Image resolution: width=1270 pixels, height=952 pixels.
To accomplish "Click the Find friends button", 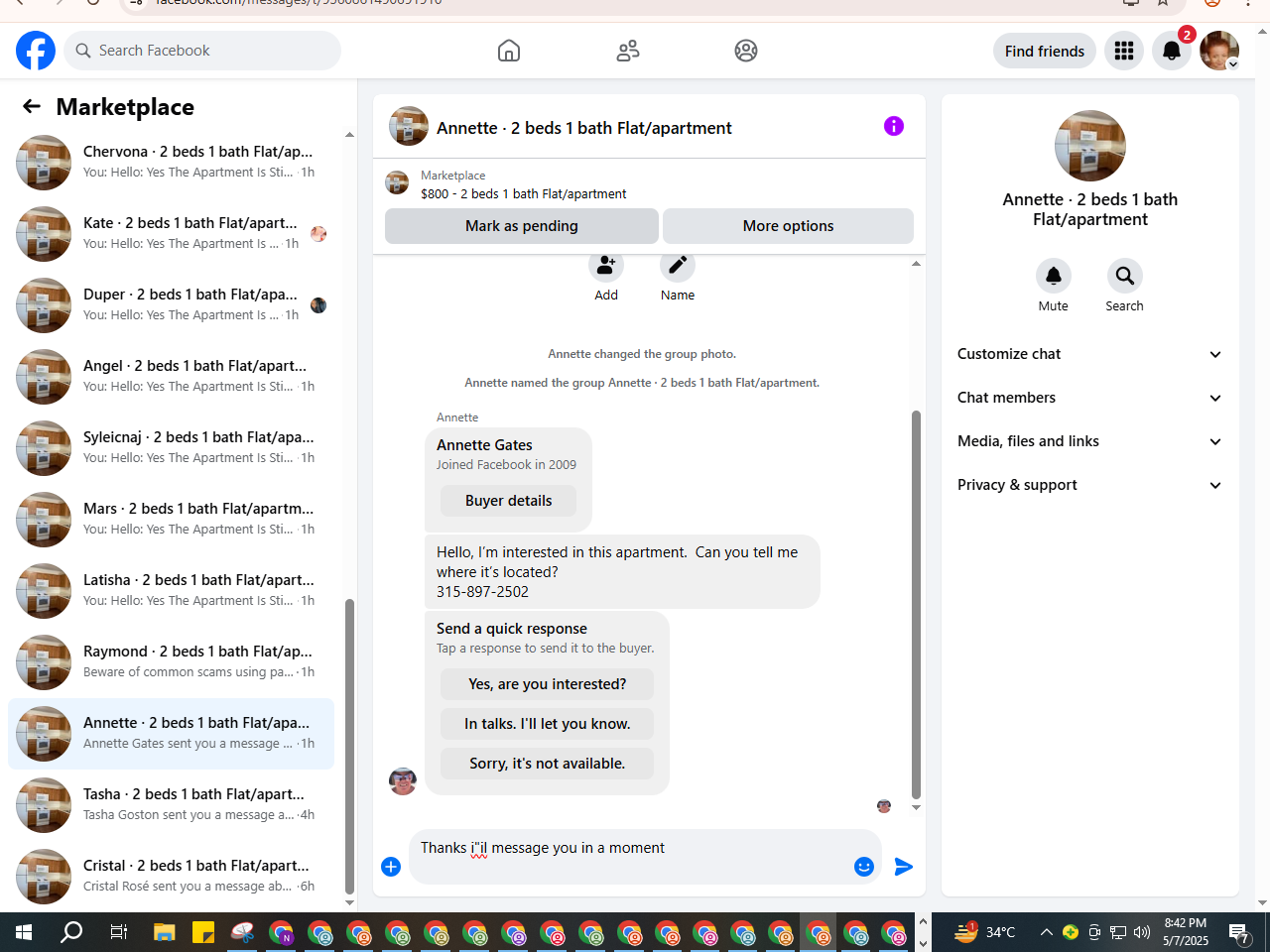I will [x=1045, y=51].
